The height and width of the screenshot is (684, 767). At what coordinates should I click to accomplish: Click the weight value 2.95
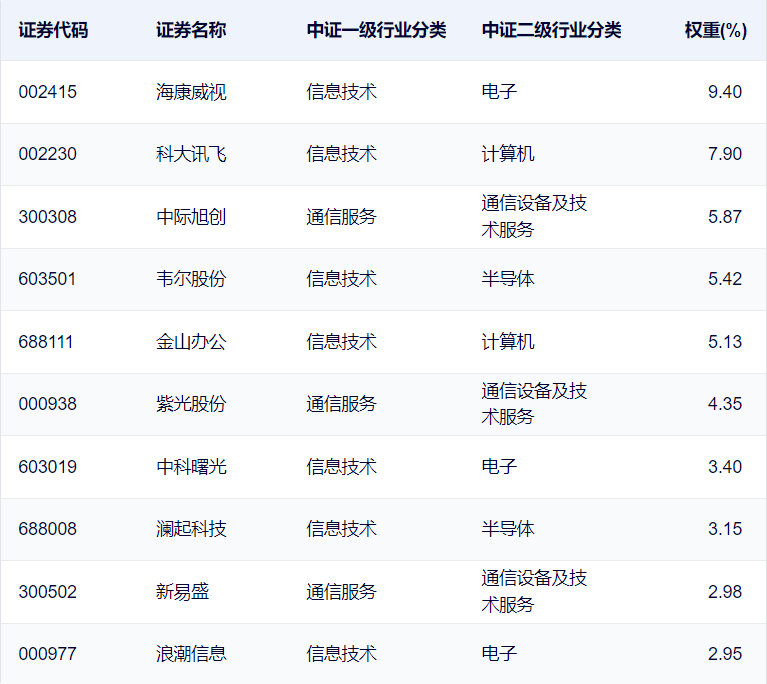coord(725,654)
